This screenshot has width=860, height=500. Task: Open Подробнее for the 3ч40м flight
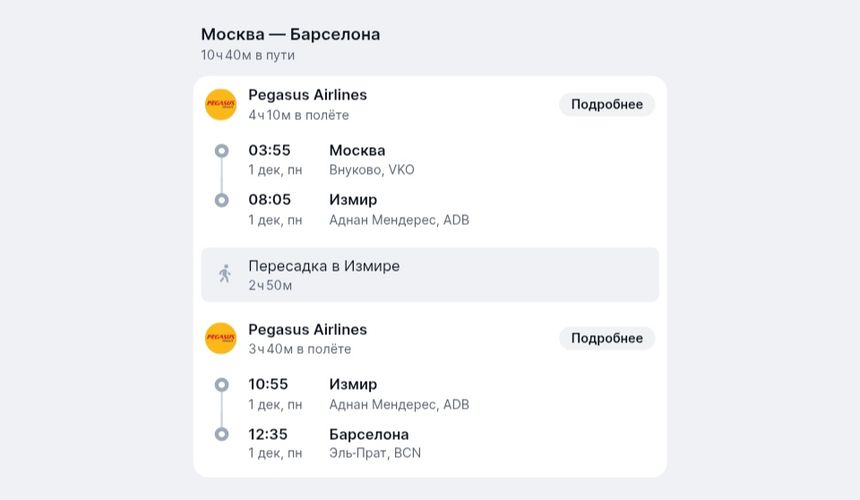pyautogui.click(x=606, y=338)
